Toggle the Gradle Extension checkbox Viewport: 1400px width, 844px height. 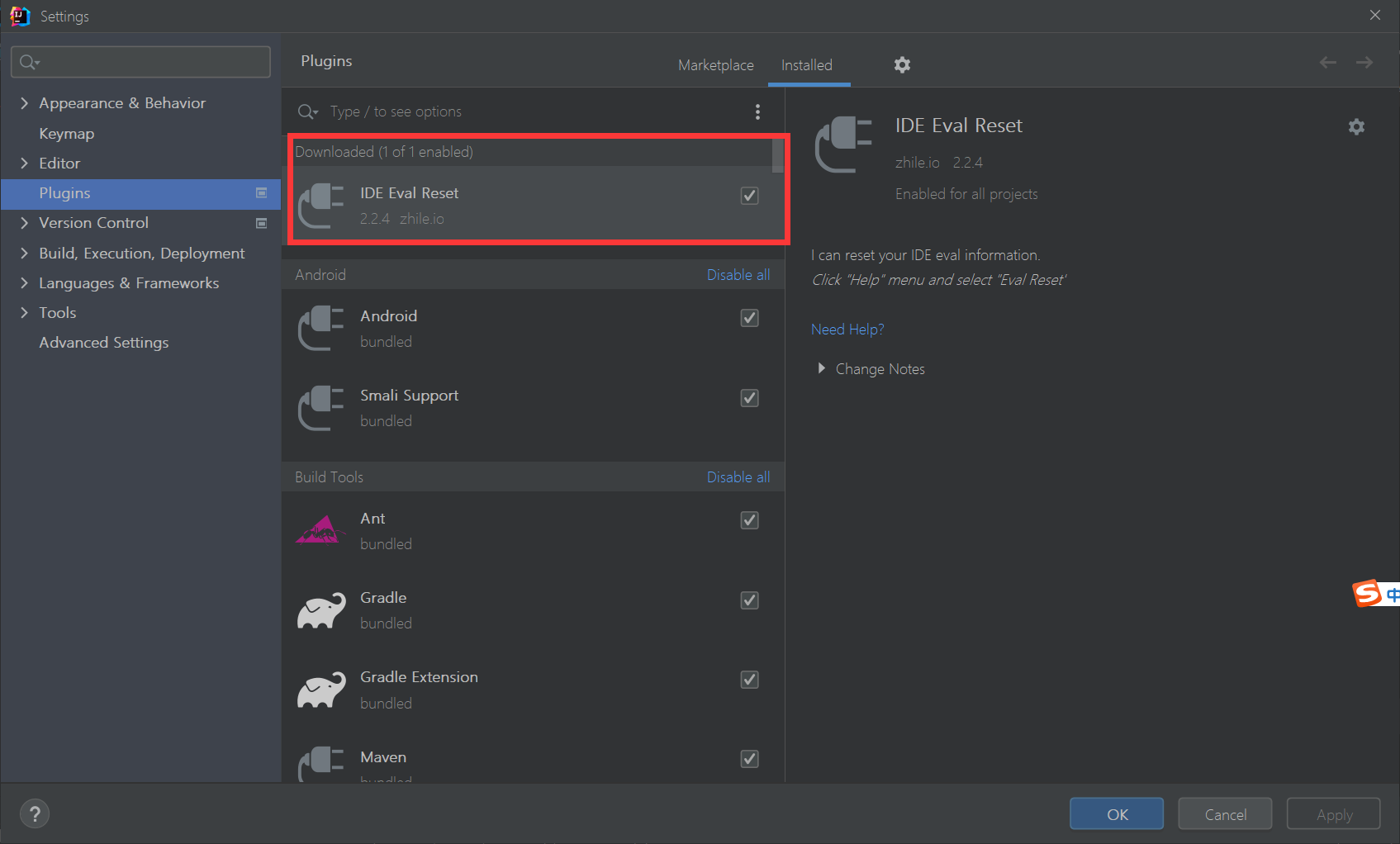pos(750,680)
